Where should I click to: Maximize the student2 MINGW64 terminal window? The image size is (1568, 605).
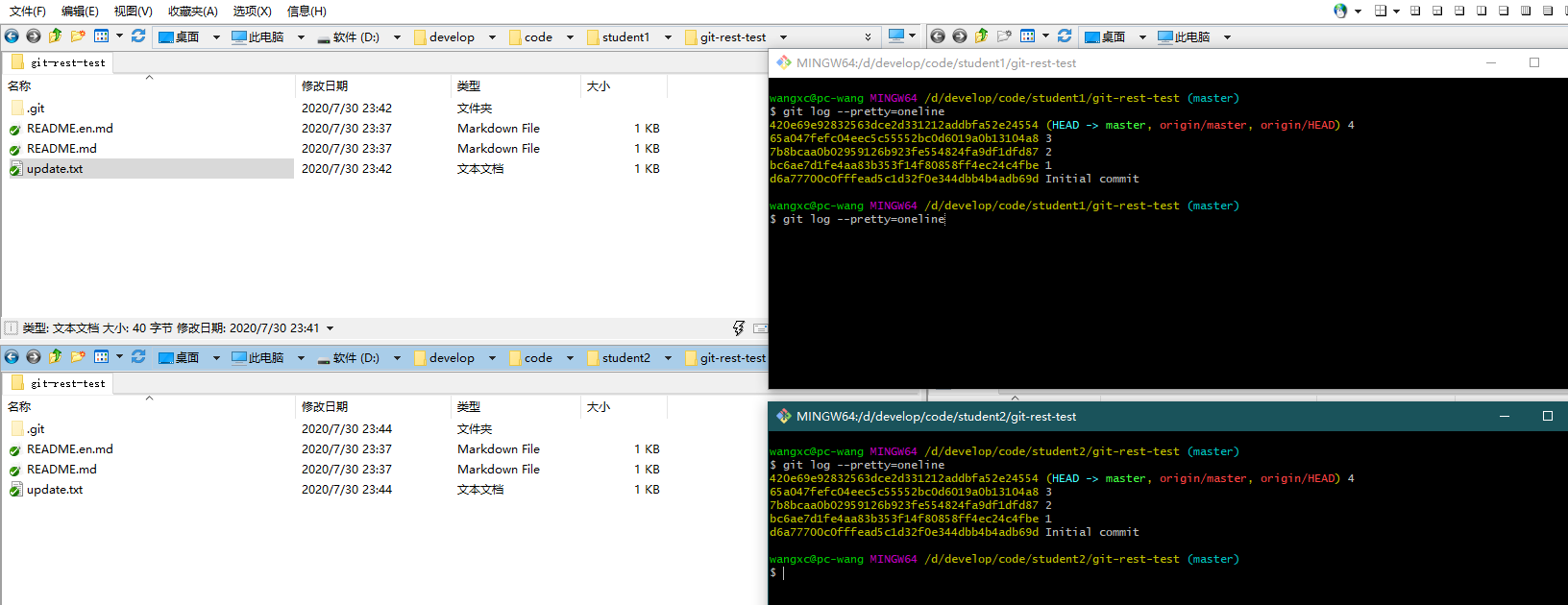(x=1547, y=416)
